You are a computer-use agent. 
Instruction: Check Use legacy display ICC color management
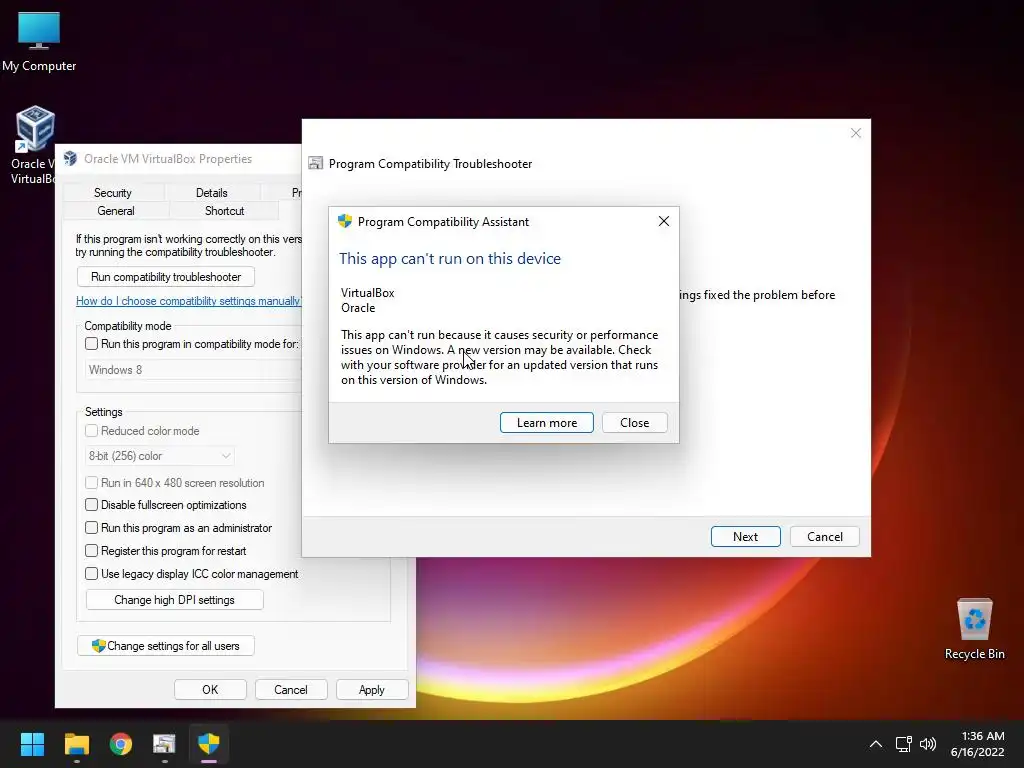tap(91, 573)
